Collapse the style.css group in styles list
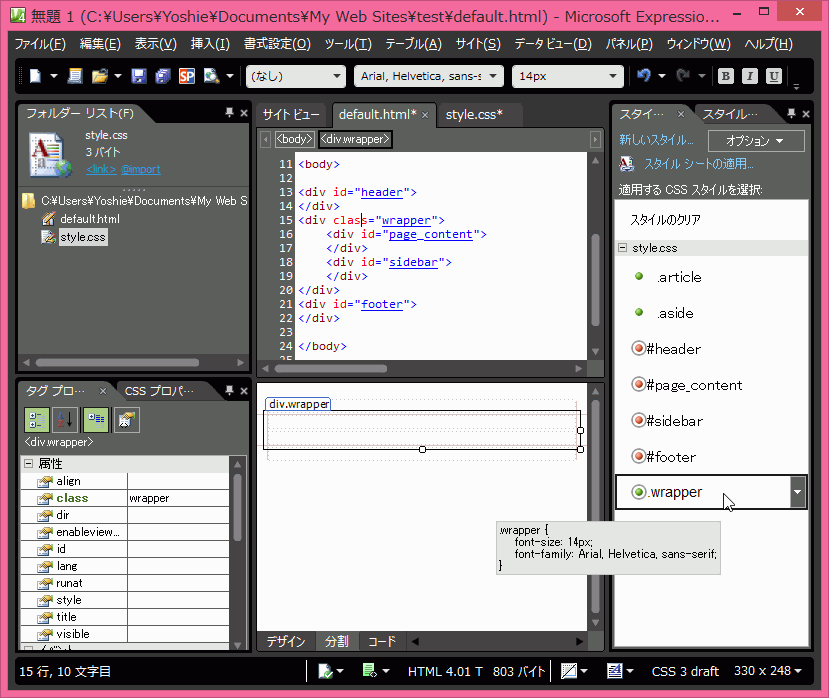The height and width of the screenshot is (698, 829). [x=622, y=248]
